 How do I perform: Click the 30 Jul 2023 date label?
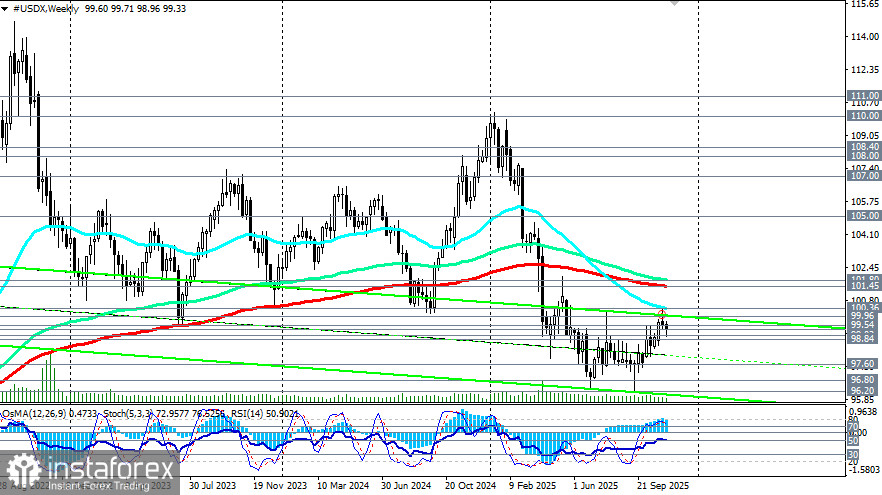coord(213,485)
